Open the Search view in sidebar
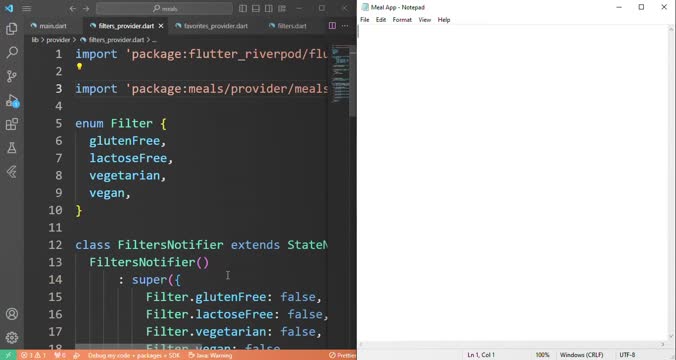This screenshot has height=360, width=676. tap(12, 53)
